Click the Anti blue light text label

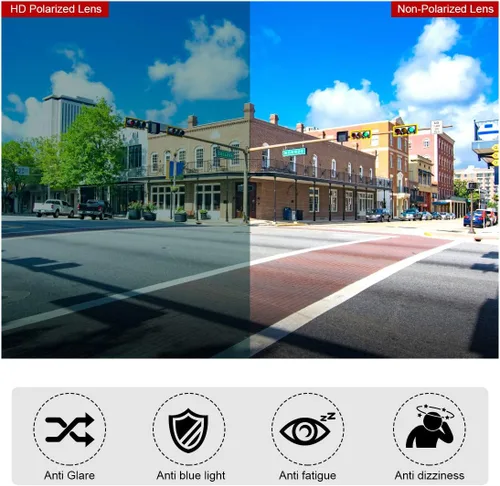point(191,475)
